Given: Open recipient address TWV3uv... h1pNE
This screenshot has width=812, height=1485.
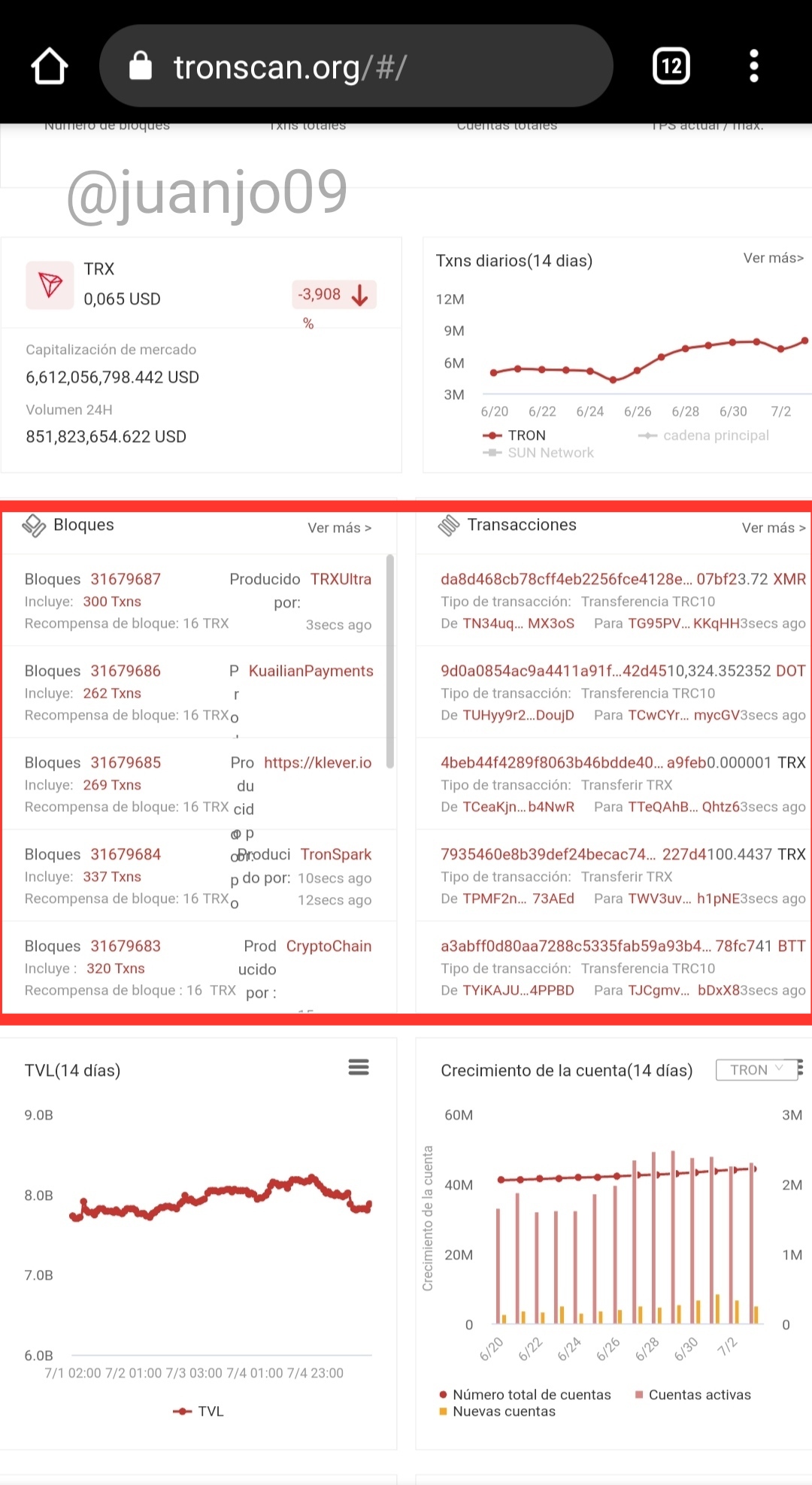Looking at the screenshot, I should [683, 899].
